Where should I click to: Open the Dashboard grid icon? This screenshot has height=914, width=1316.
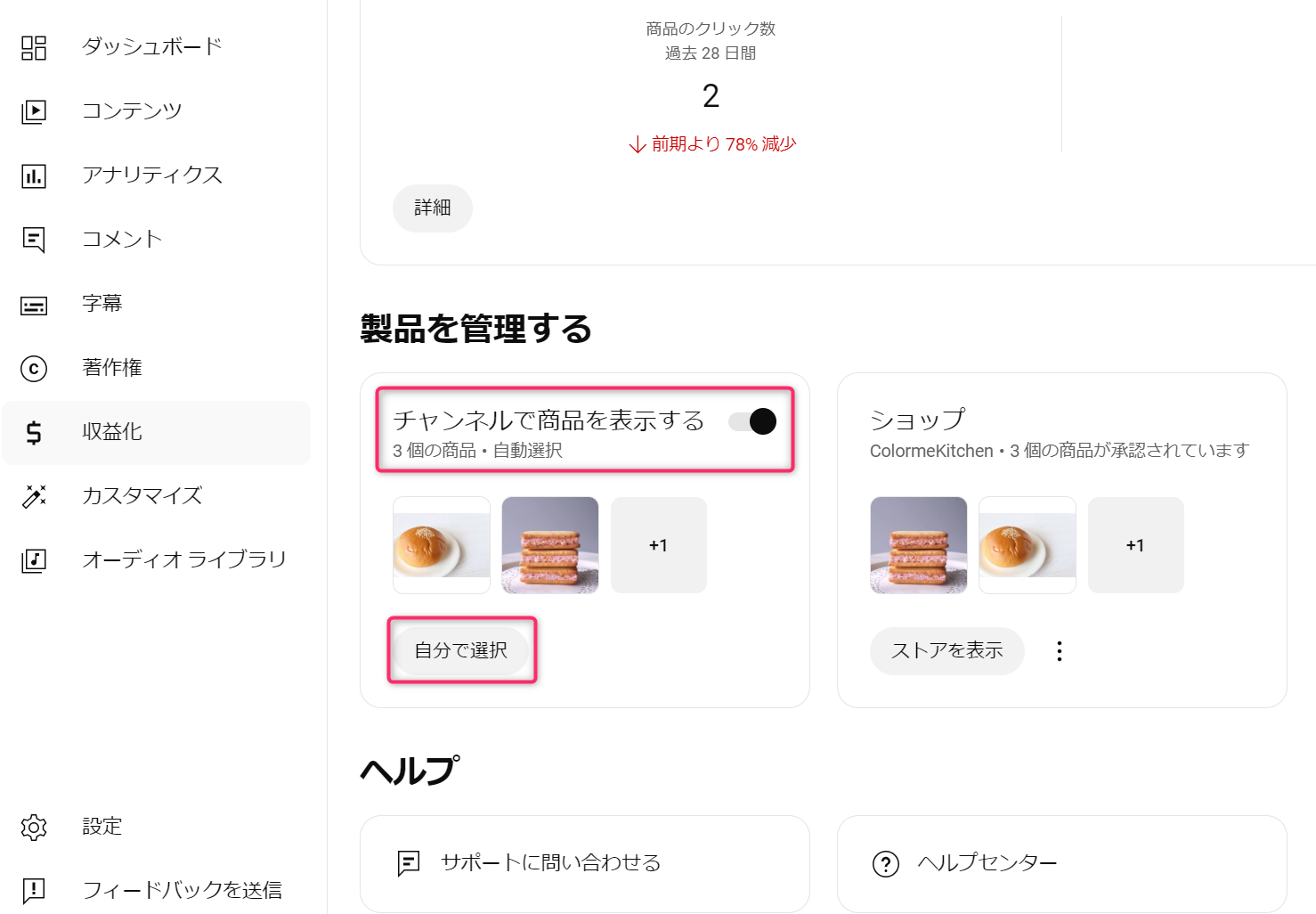click(34, 47)
